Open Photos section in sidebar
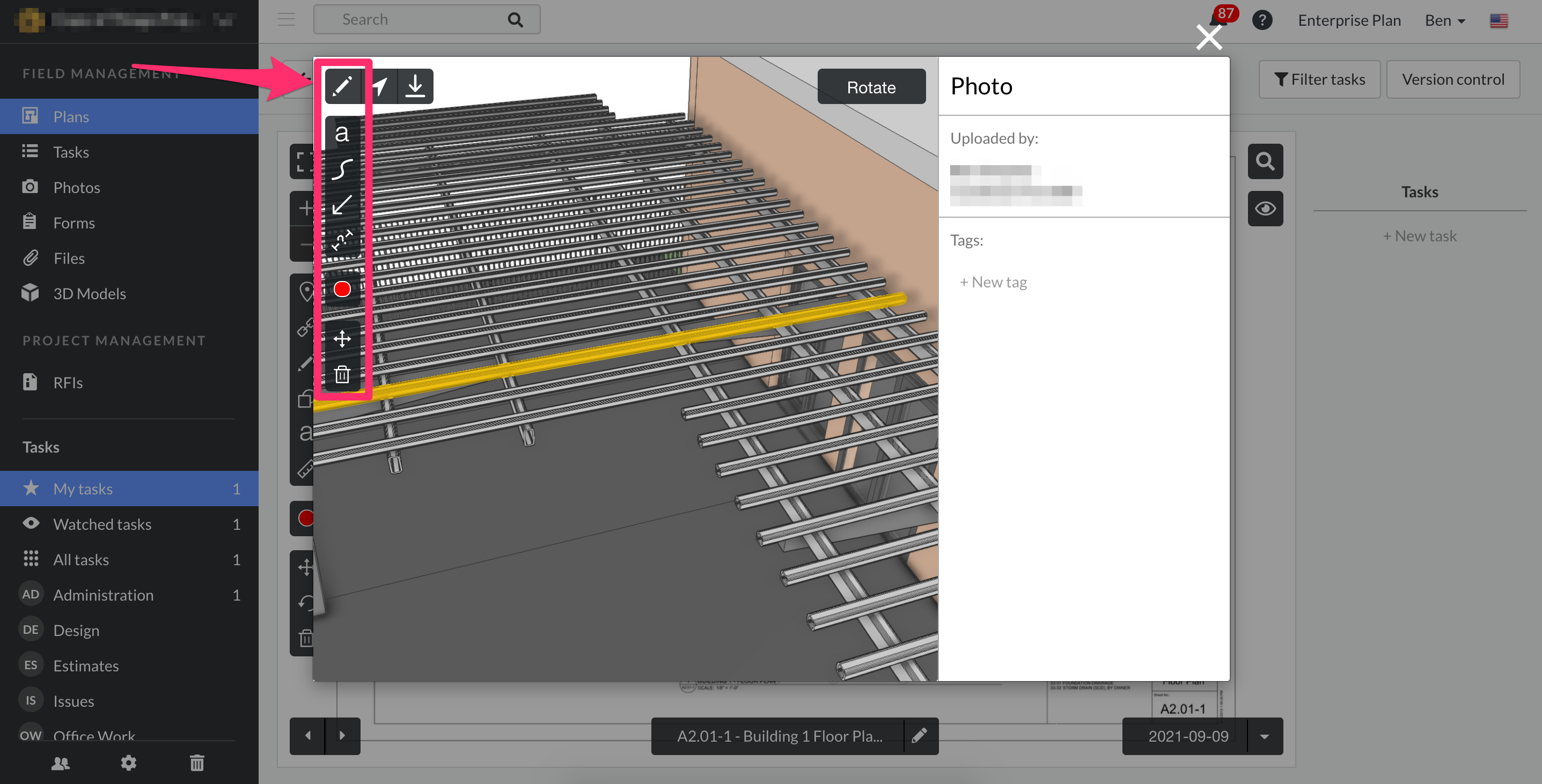The width and height of the screenshot is (1542, 784). (x=76, y=187)
